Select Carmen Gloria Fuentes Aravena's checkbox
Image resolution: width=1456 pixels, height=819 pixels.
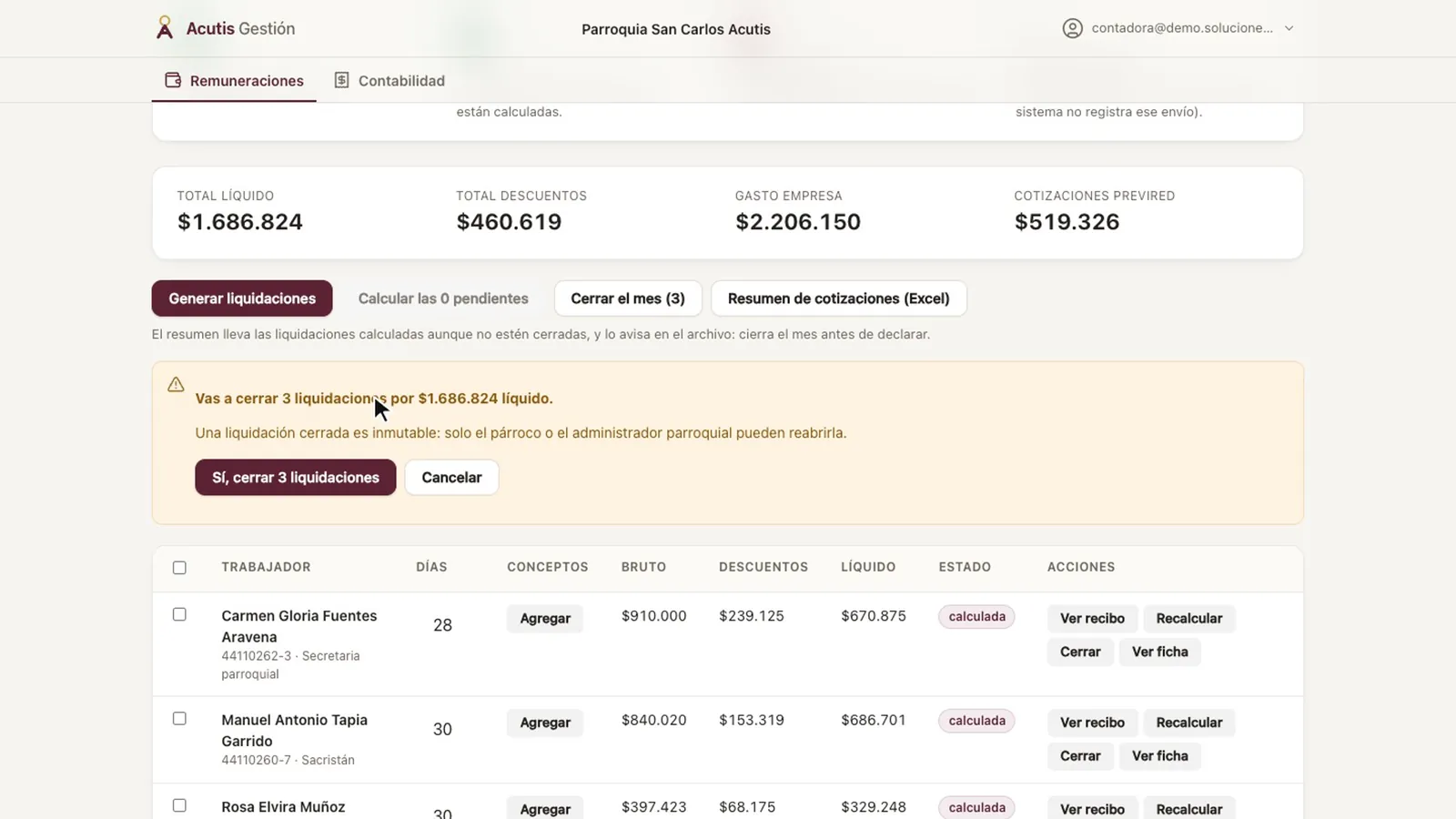[179, 614]
